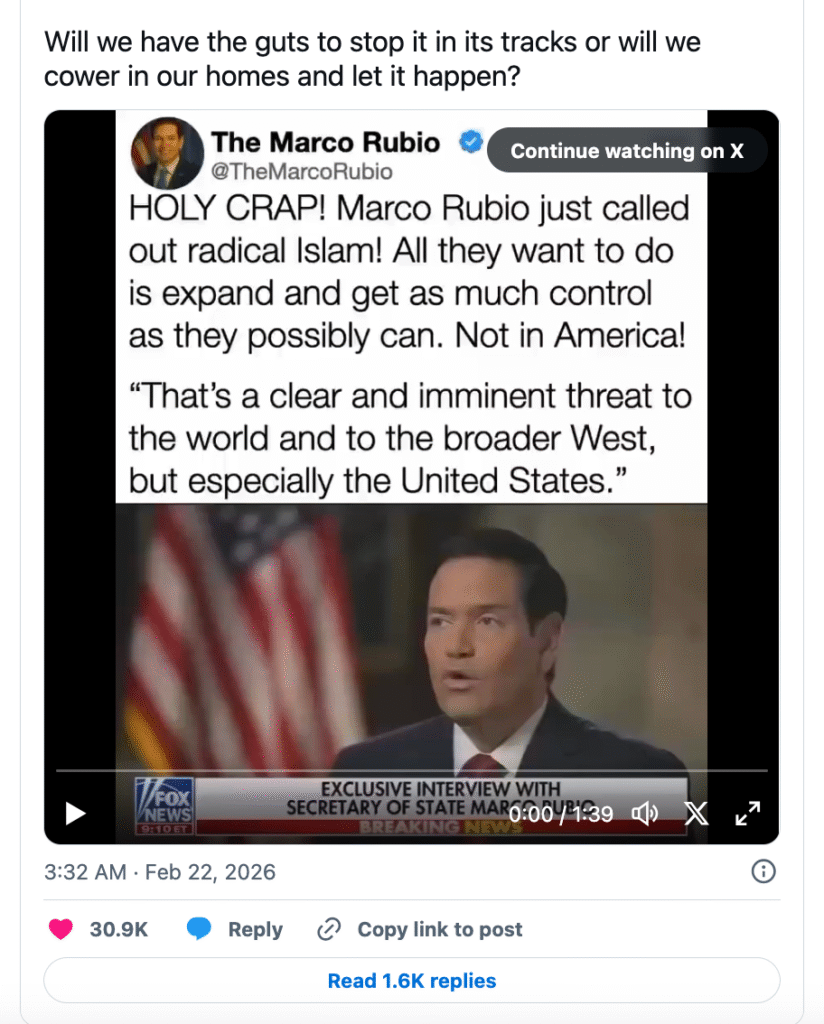
Task: Play the embedded Marco Rubio video
Action: [76, 813]
